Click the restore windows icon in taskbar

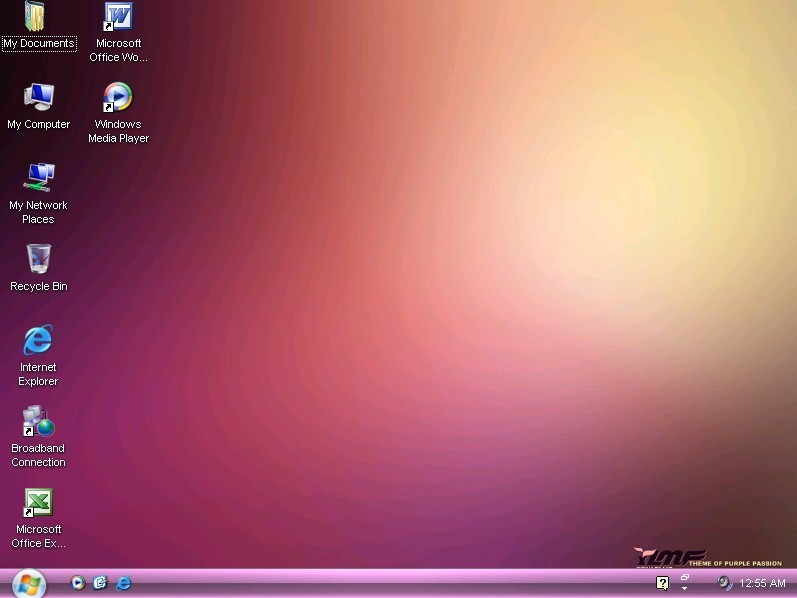click(685, 577)
